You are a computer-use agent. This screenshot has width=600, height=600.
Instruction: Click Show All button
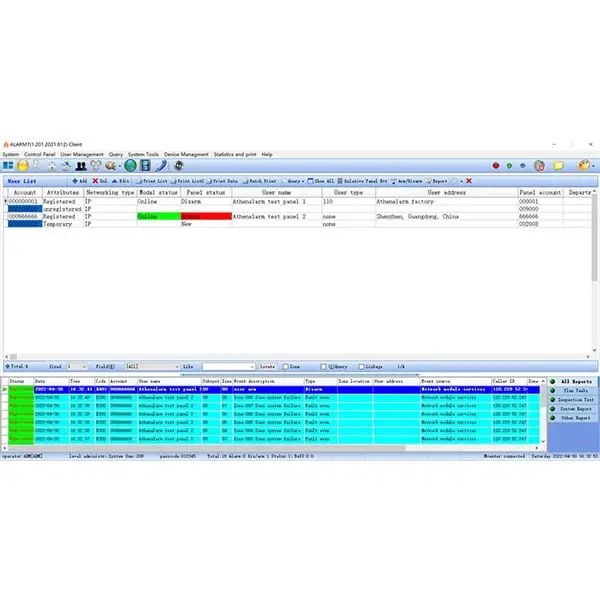[321, 181]
